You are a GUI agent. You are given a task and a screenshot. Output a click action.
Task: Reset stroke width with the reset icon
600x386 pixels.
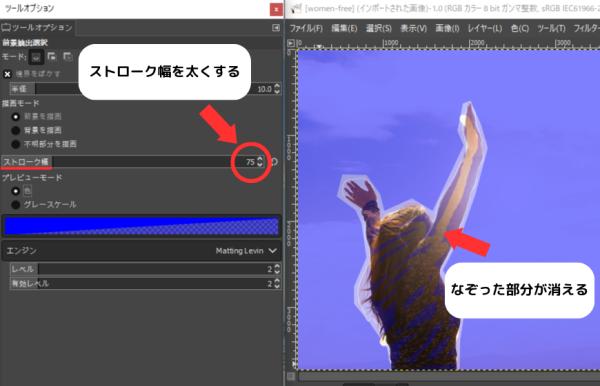coord(274,162)
